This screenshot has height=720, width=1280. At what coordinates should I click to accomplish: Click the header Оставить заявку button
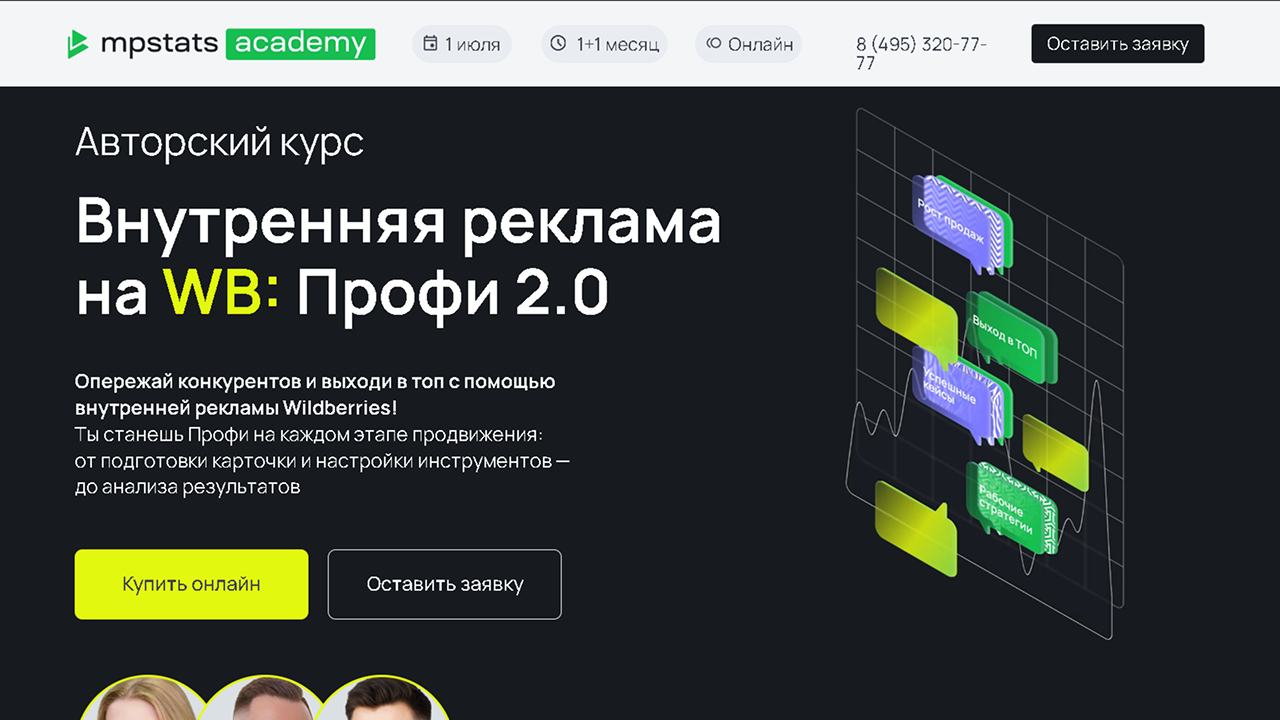1118,44
